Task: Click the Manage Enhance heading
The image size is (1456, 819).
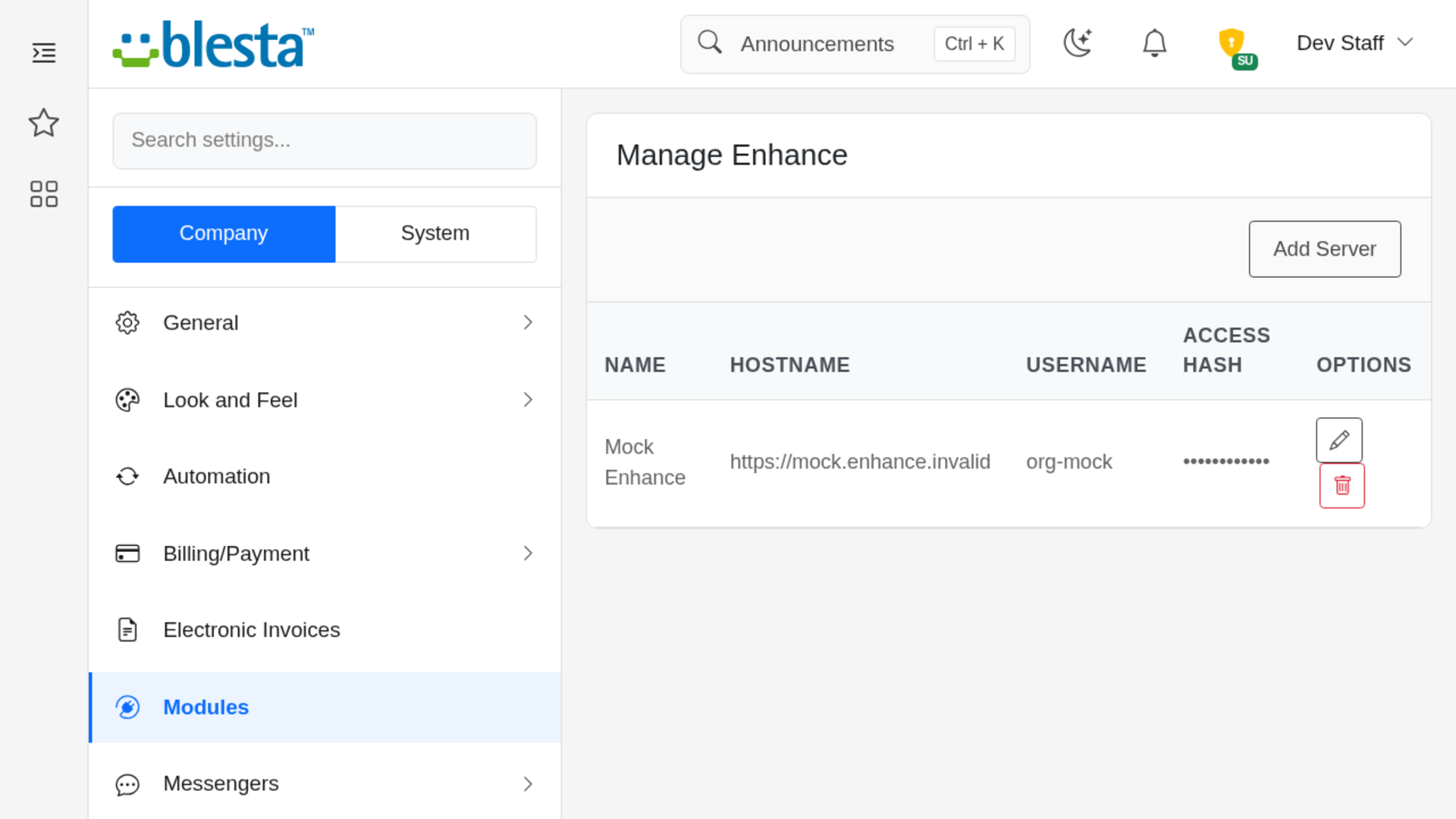Action: (x=732, y=155)
